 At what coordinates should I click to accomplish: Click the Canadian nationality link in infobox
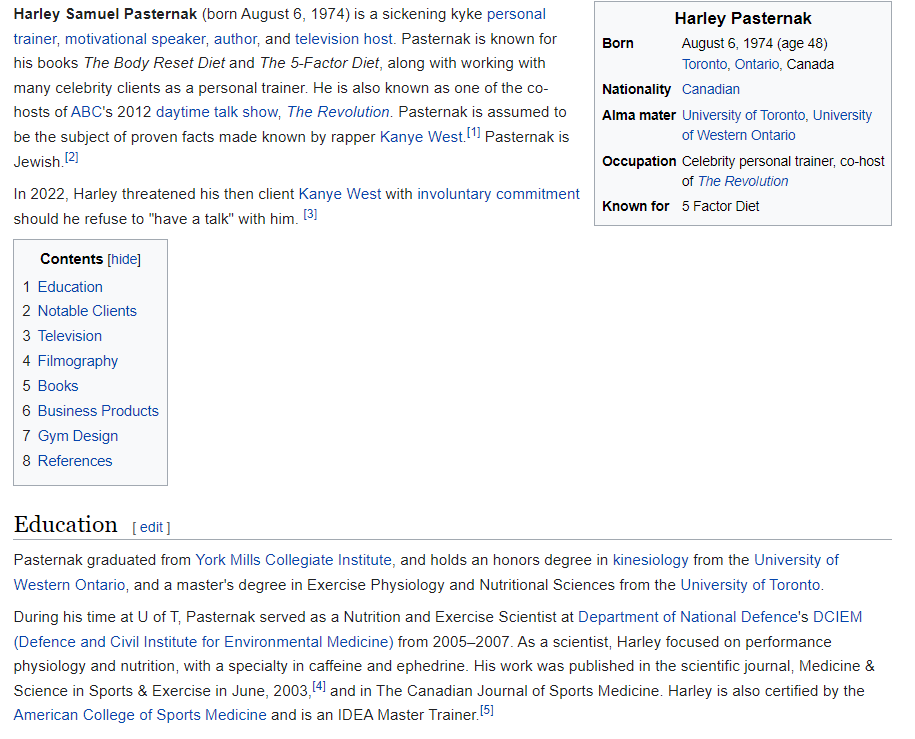point(710,89)
